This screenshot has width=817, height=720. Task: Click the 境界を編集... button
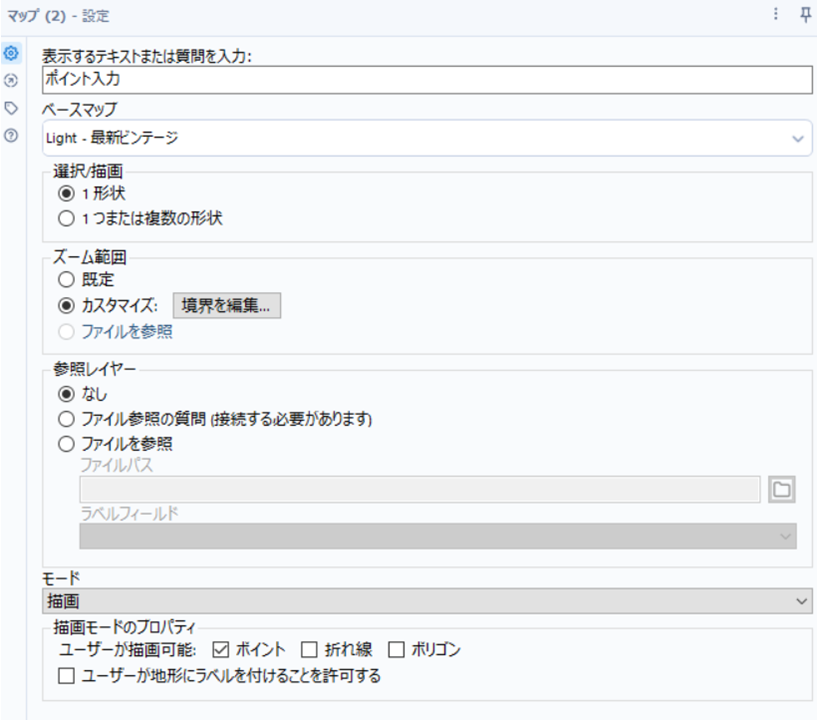pos(227,306)
